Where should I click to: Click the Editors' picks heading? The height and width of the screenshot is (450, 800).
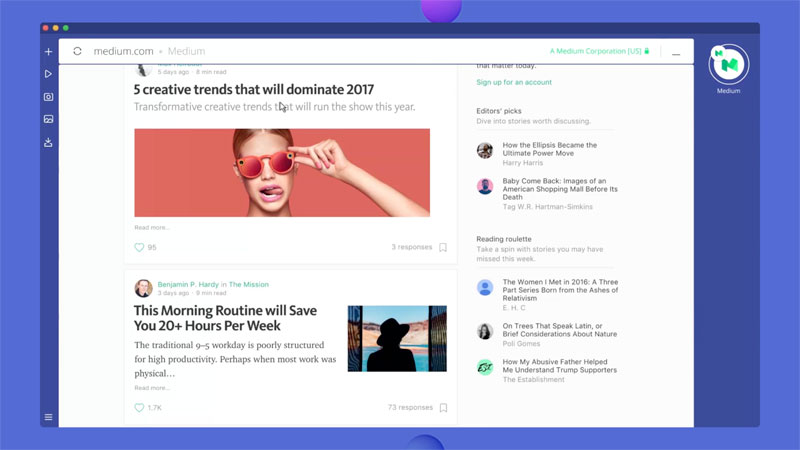click(x=498, y=111)
